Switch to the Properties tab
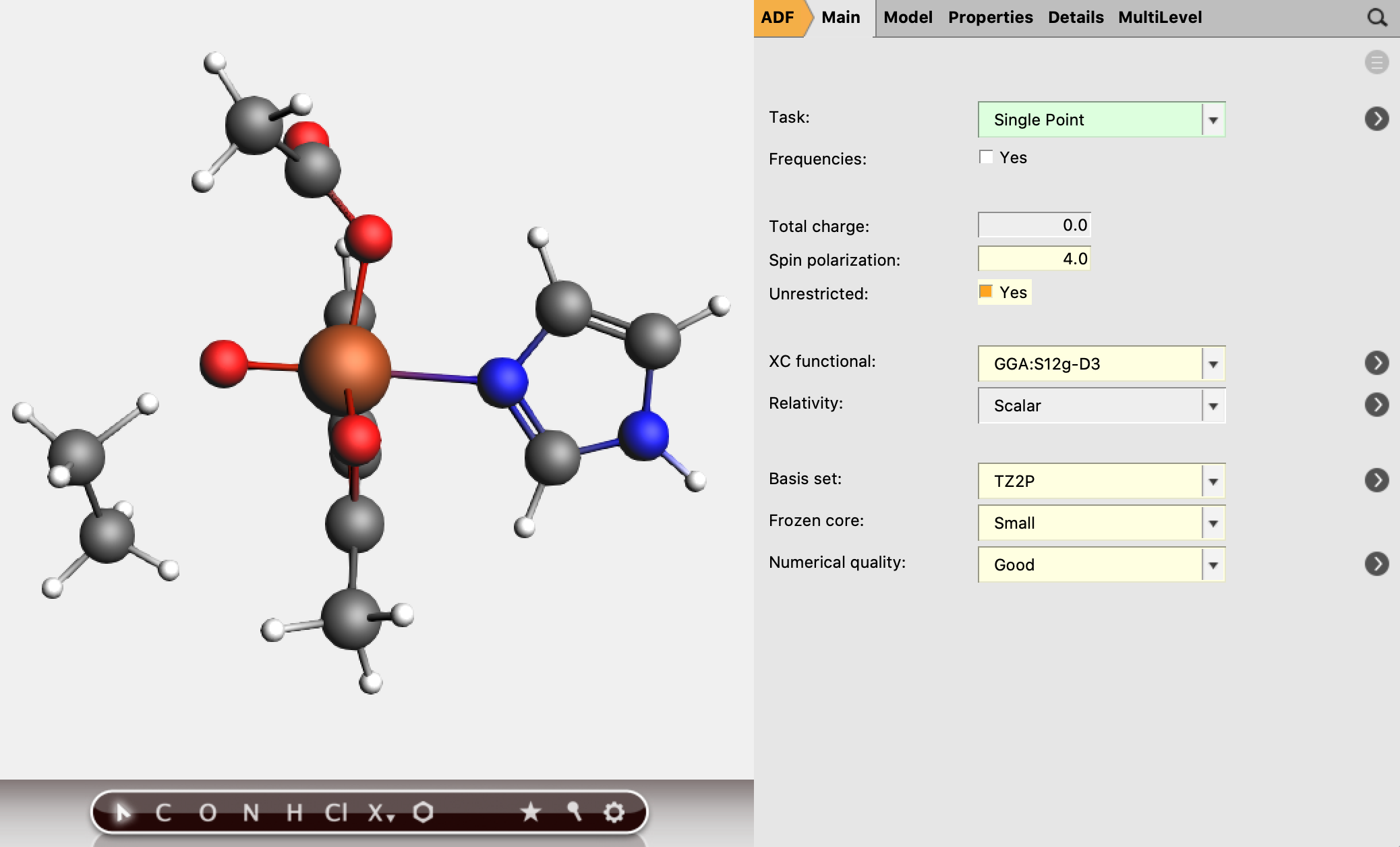Image resolution: width=1400 pixels, height=847 pixels. [989, 17]
